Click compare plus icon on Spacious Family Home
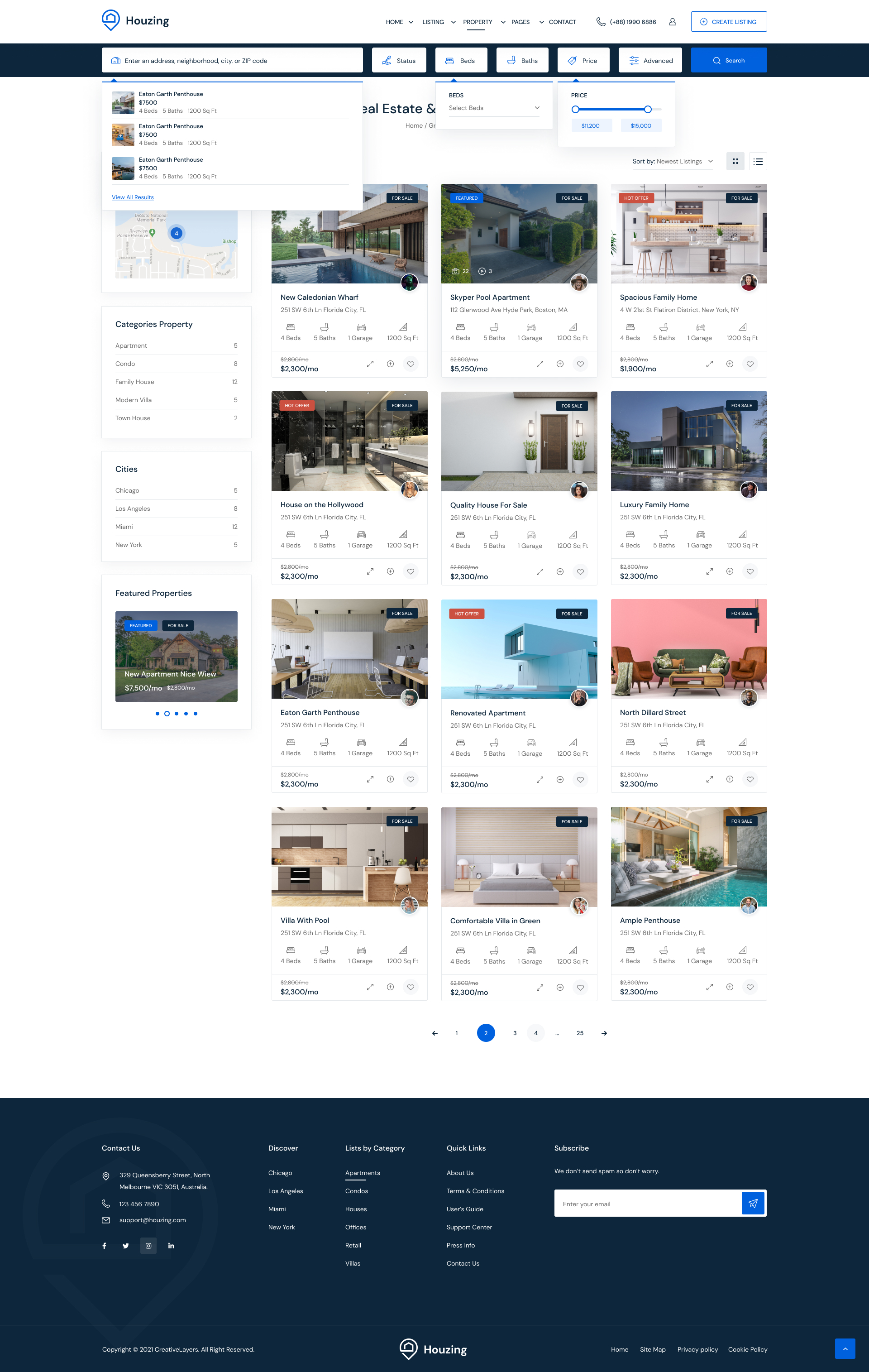 click(729, 364)
